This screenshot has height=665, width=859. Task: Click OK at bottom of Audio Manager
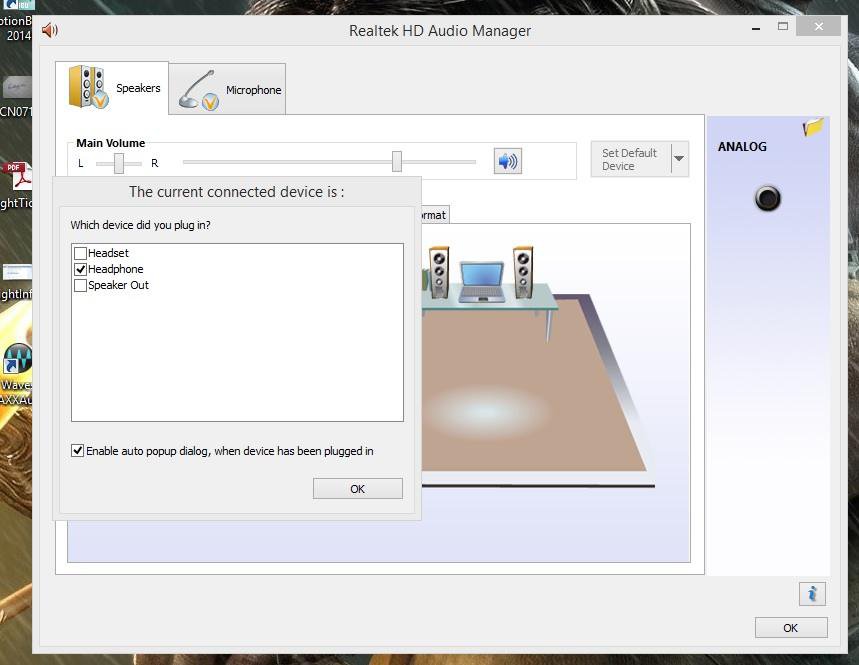791,628
